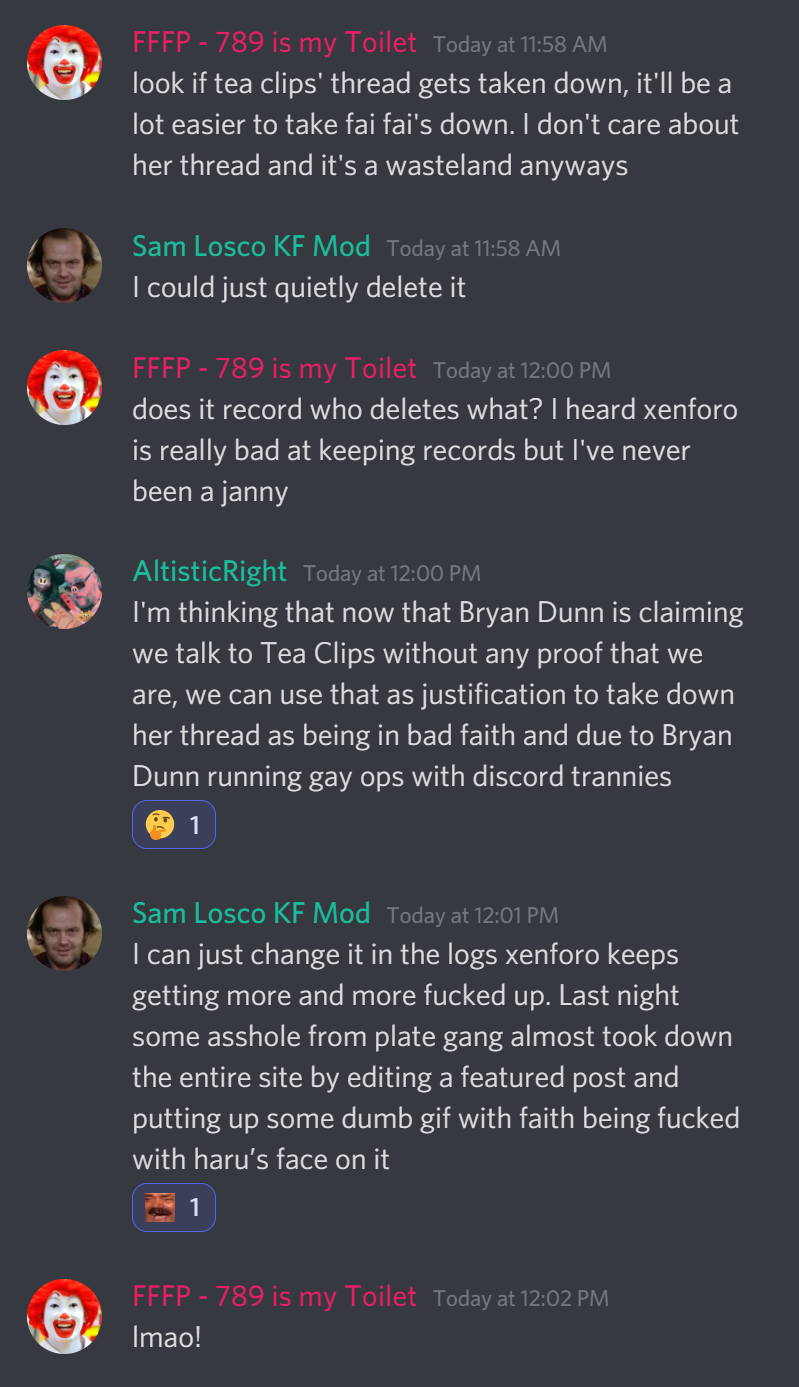Open AltisticRight's profile picture

coord(64,591)
